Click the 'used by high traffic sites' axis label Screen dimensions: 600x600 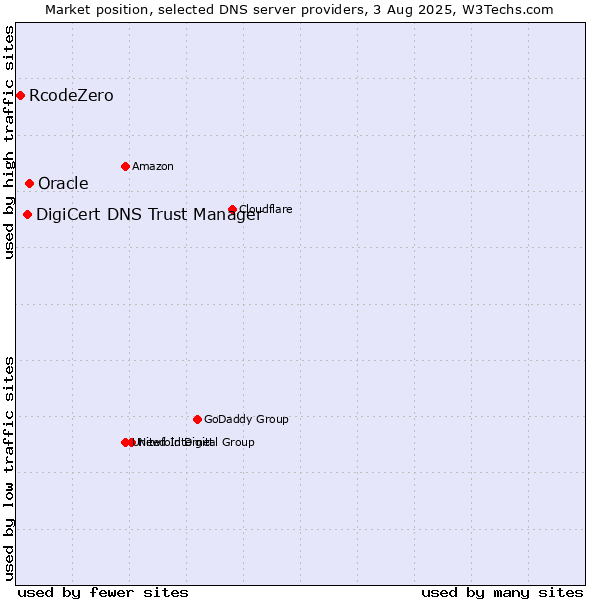tap(8, 142)
